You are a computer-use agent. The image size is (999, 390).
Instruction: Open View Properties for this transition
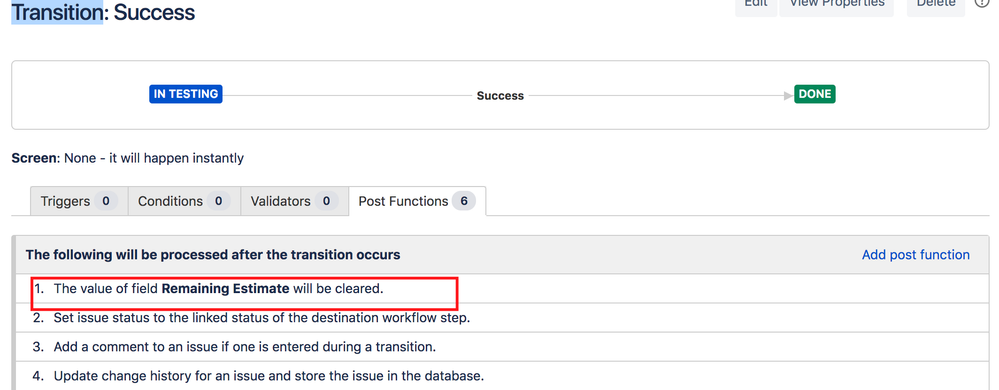[x=837, y=6]
